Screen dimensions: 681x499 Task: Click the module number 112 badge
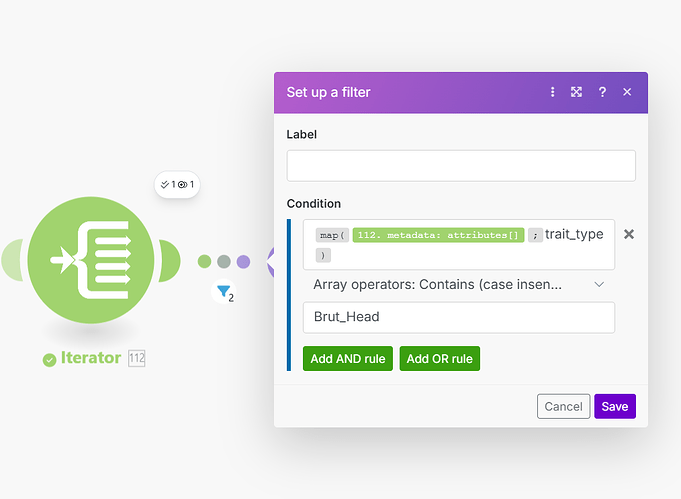[136, 358]
